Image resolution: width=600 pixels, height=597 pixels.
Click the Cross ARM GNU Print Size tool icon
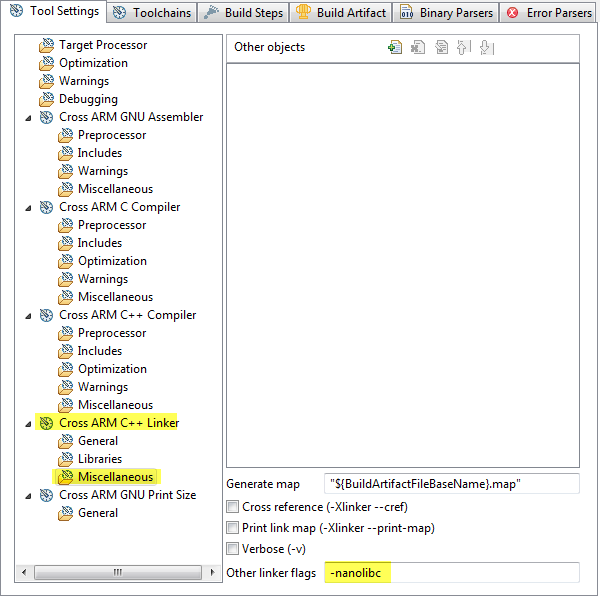click(46, 495)
